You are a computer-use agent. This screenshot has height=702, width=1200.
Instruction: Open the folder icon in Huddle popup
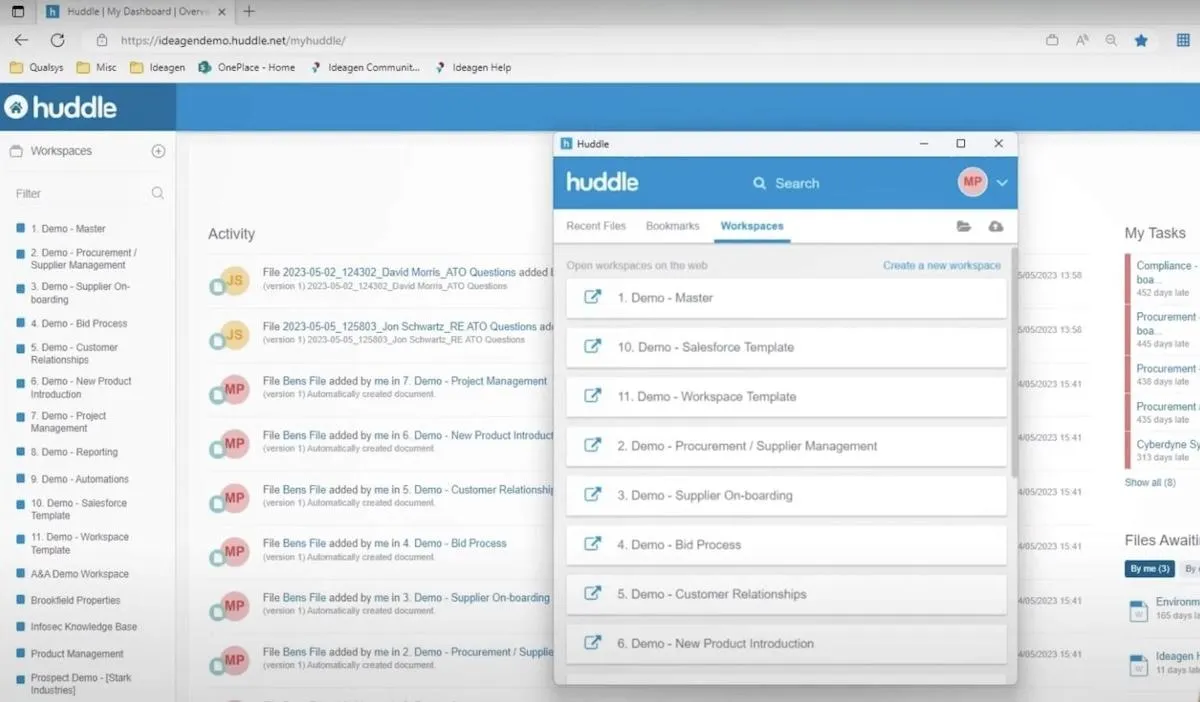pos(963,227)
